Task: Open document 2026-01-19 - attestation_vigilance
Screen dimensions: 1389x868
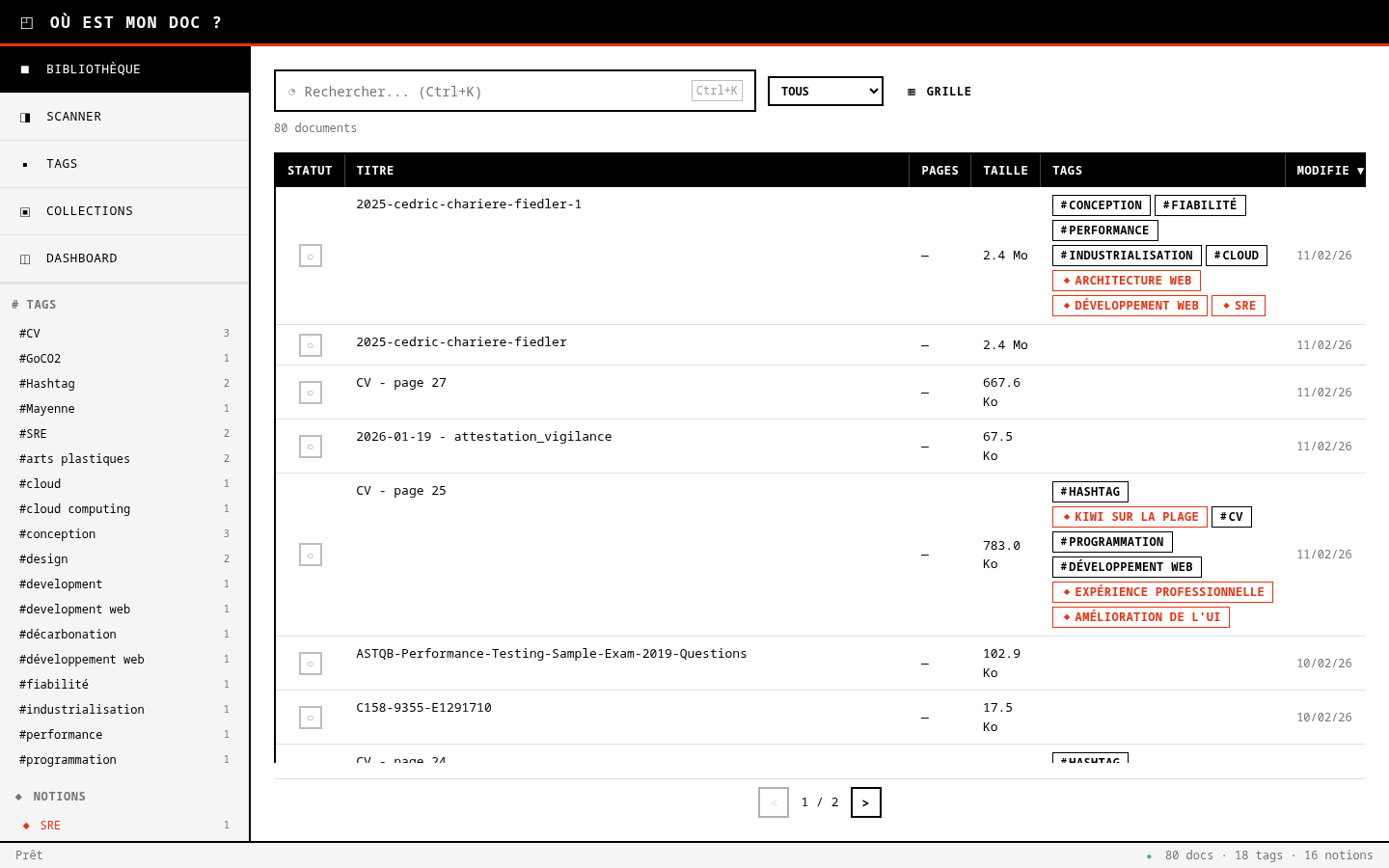Action: point(483,437)
